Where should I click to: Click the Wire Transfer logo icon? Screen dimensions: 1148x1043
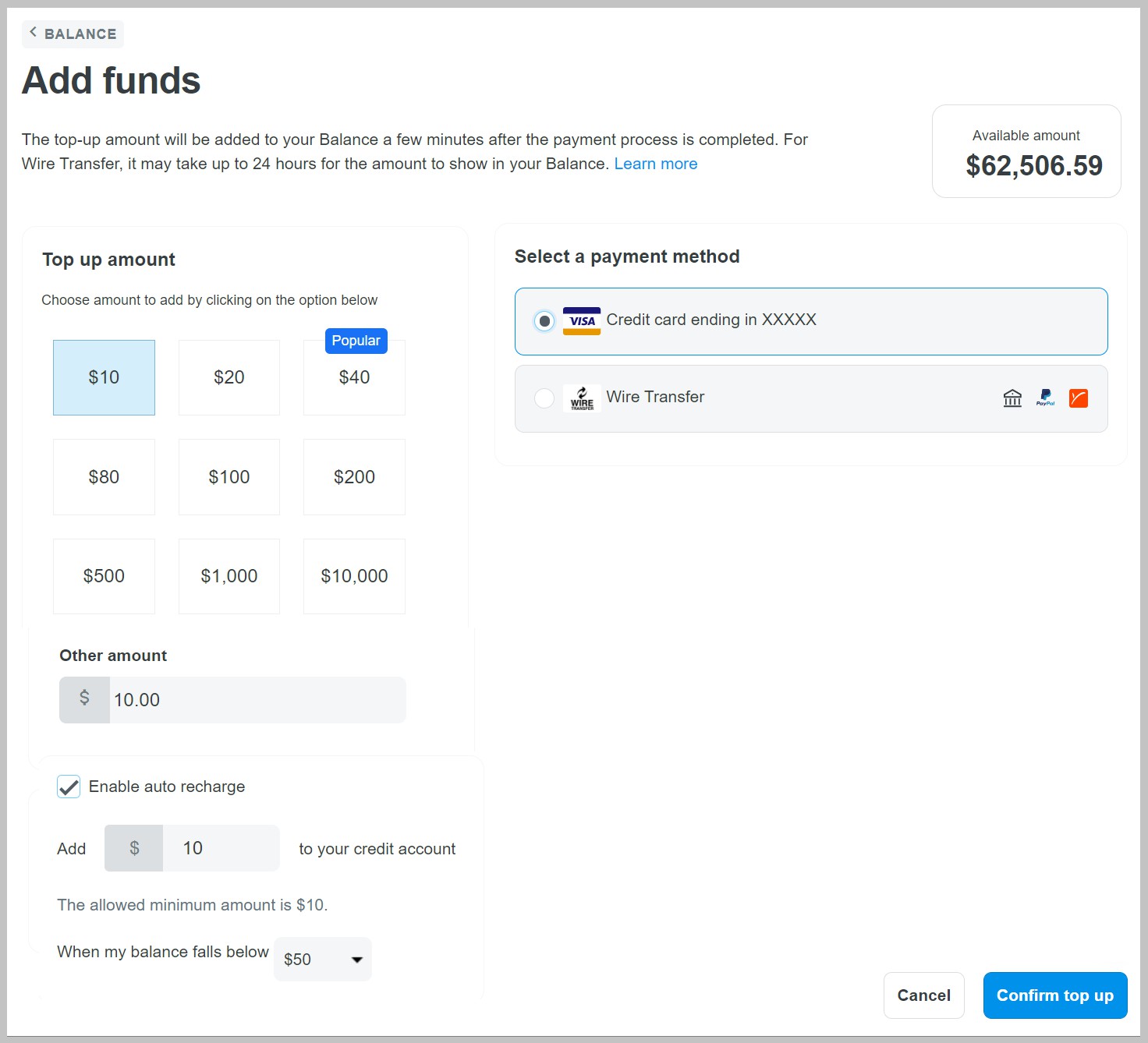coord(582,398)
